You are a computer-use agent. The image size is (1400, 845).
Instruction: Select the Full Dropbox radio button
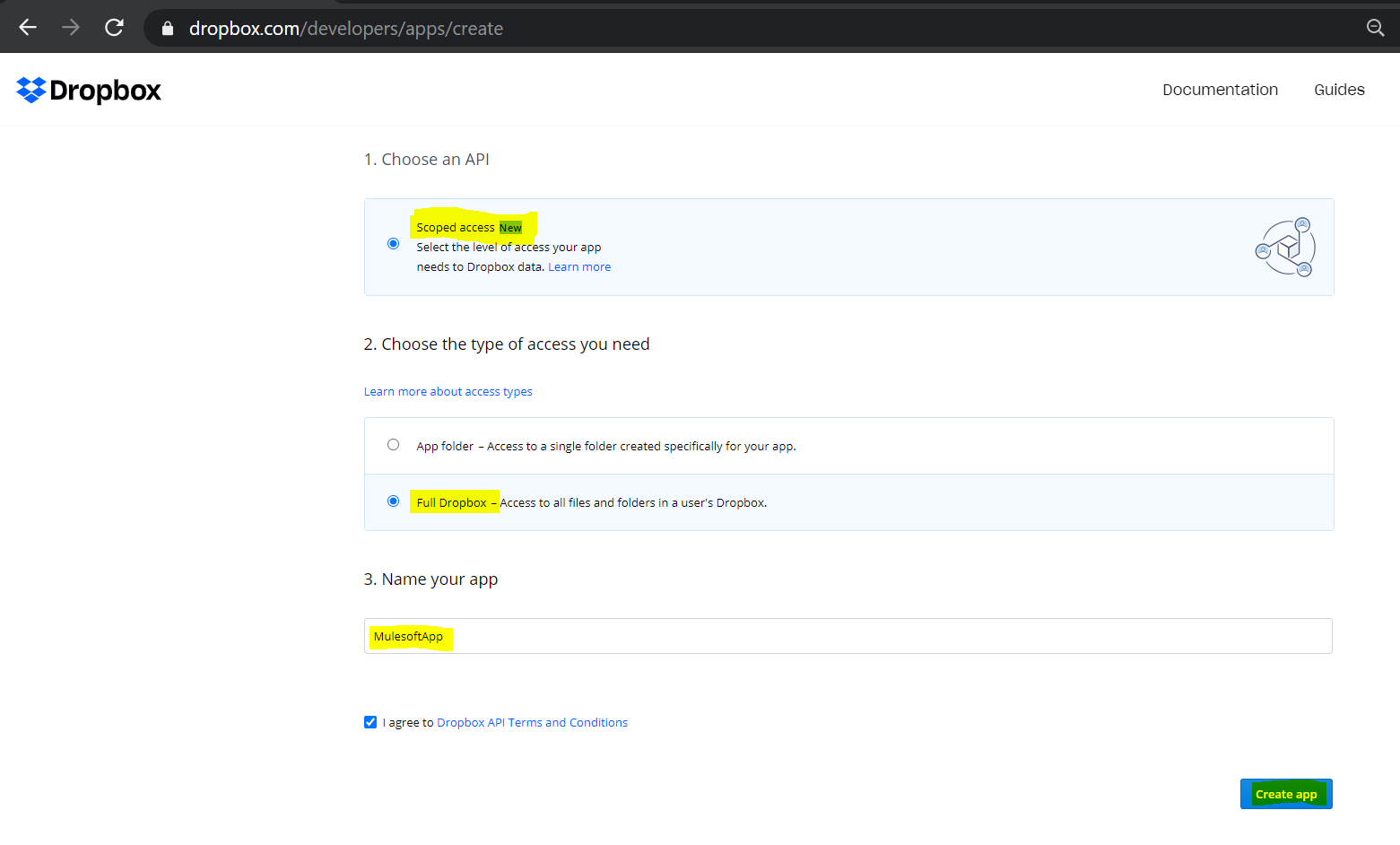(393, 501)
